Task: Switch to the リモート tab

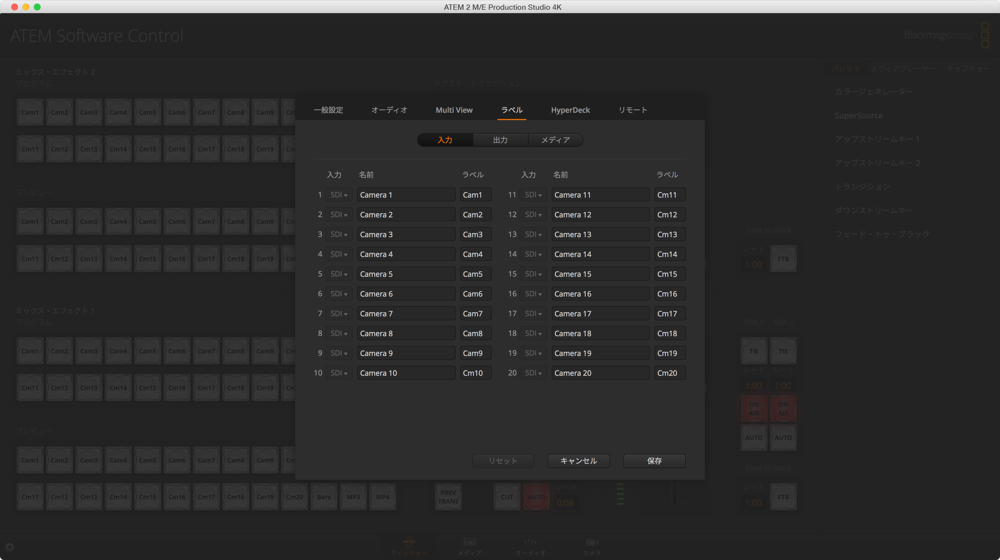Action: (x=633, y=110)
